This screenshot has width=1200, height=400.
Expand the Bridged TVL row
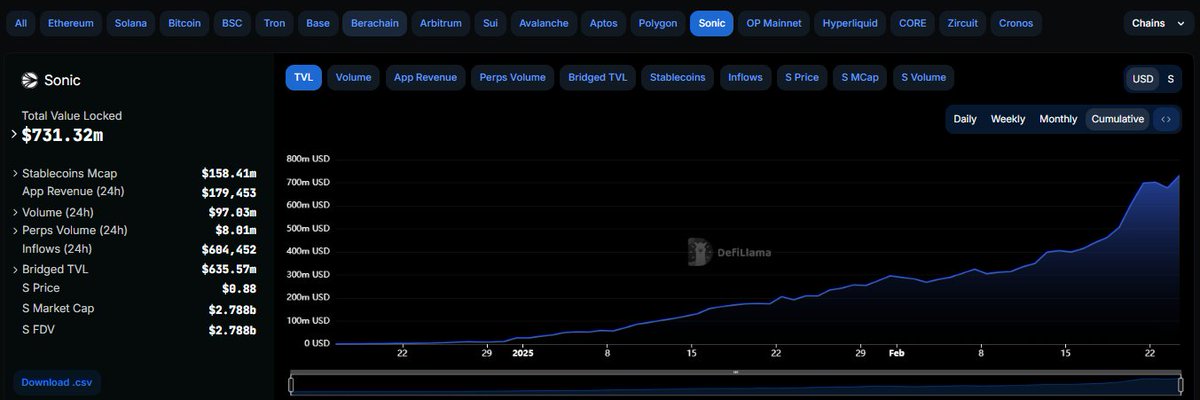click(14, 269)
